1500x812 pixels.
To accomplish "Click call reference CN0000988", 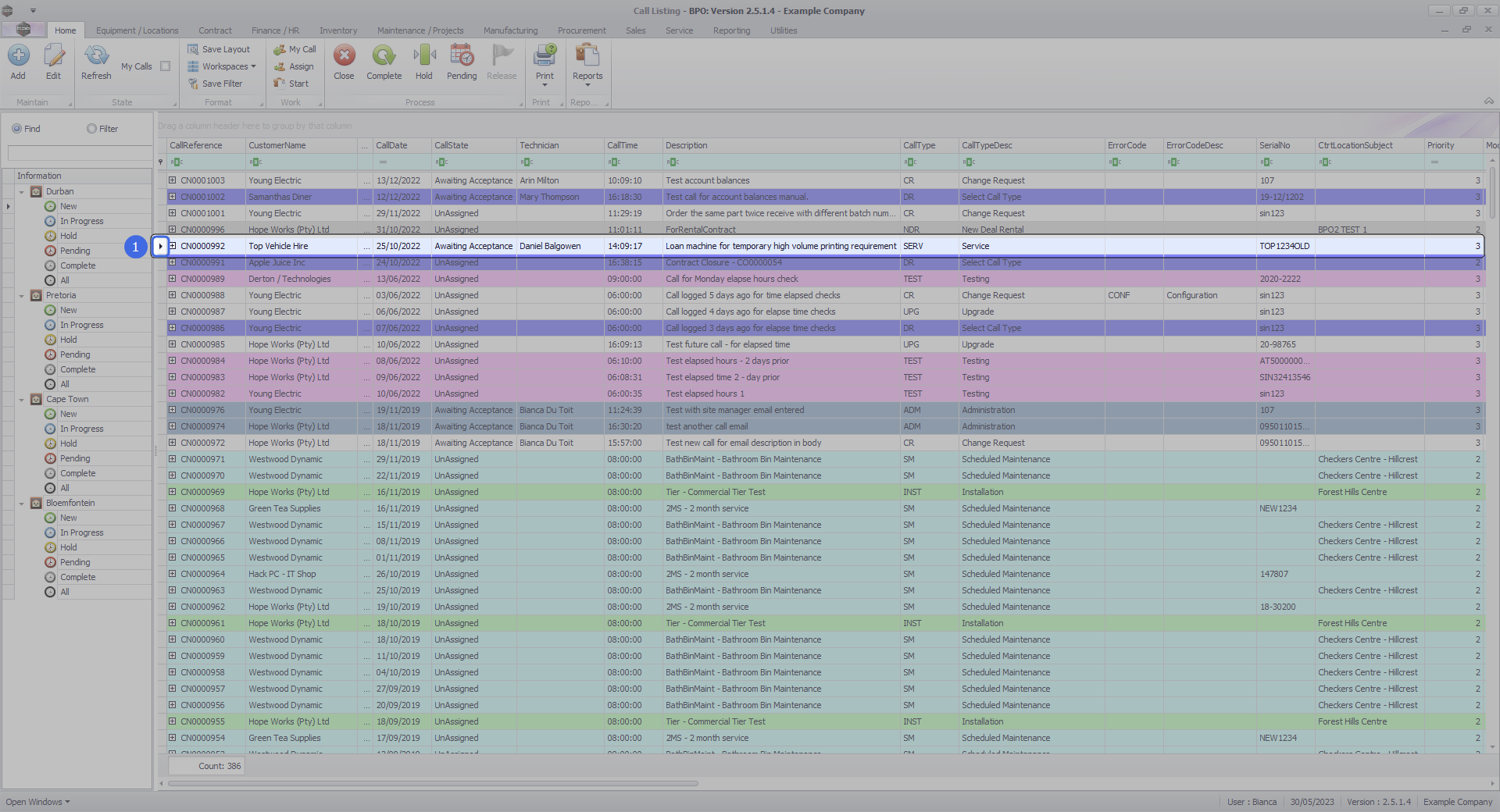I will click(x=203, y=295).
